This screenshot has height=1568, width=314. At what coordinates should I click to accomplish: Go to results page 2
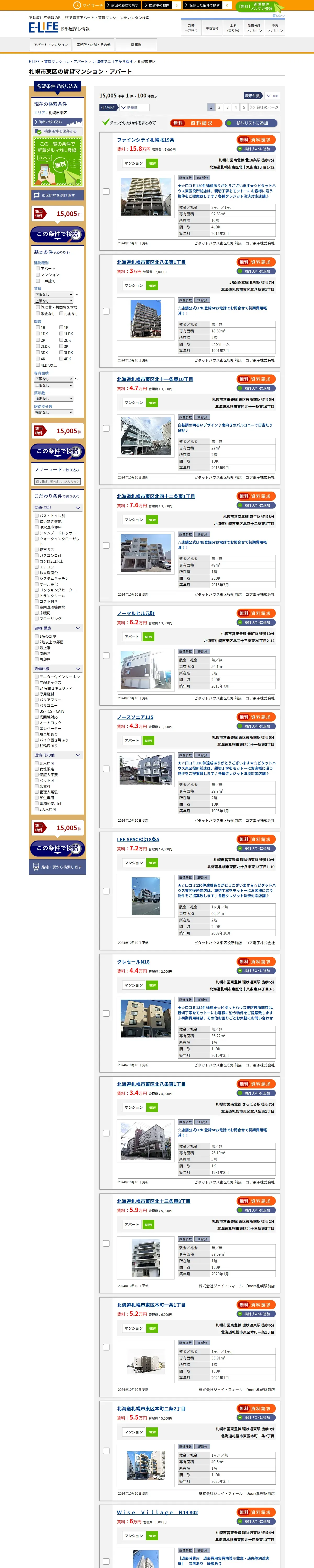(220, 107)
